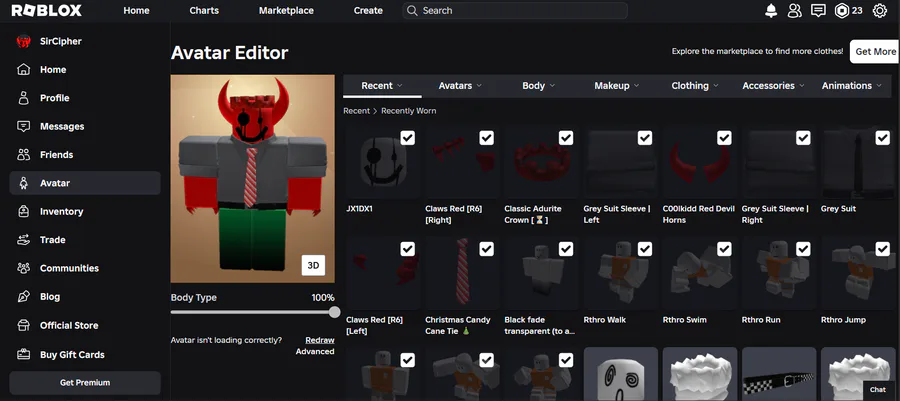Select the white swirl-eyed head thumbnail
The width and height of the screenshot is (900, 401).
tap(620, 374)
